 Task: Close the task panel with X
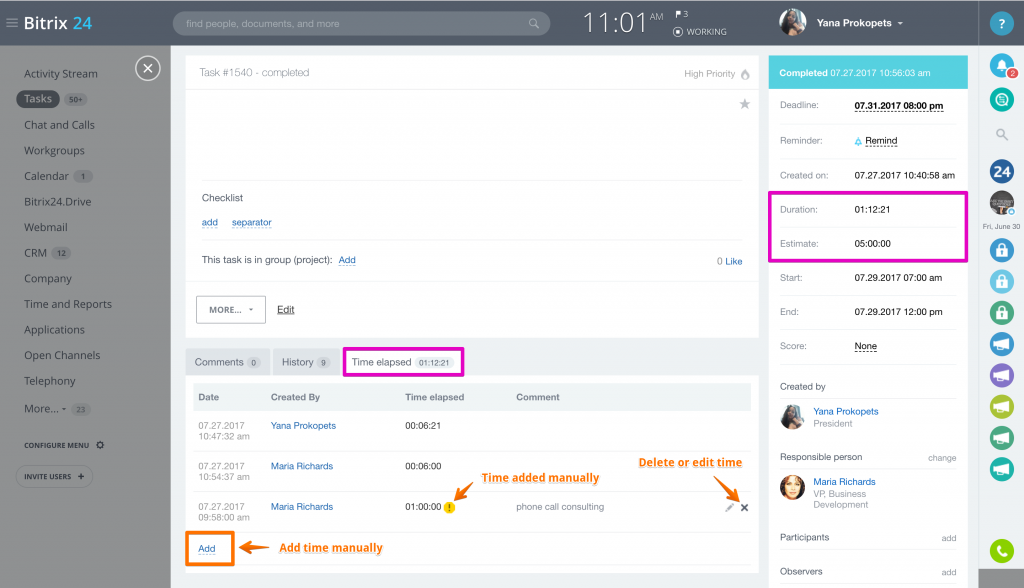[148, 68]
